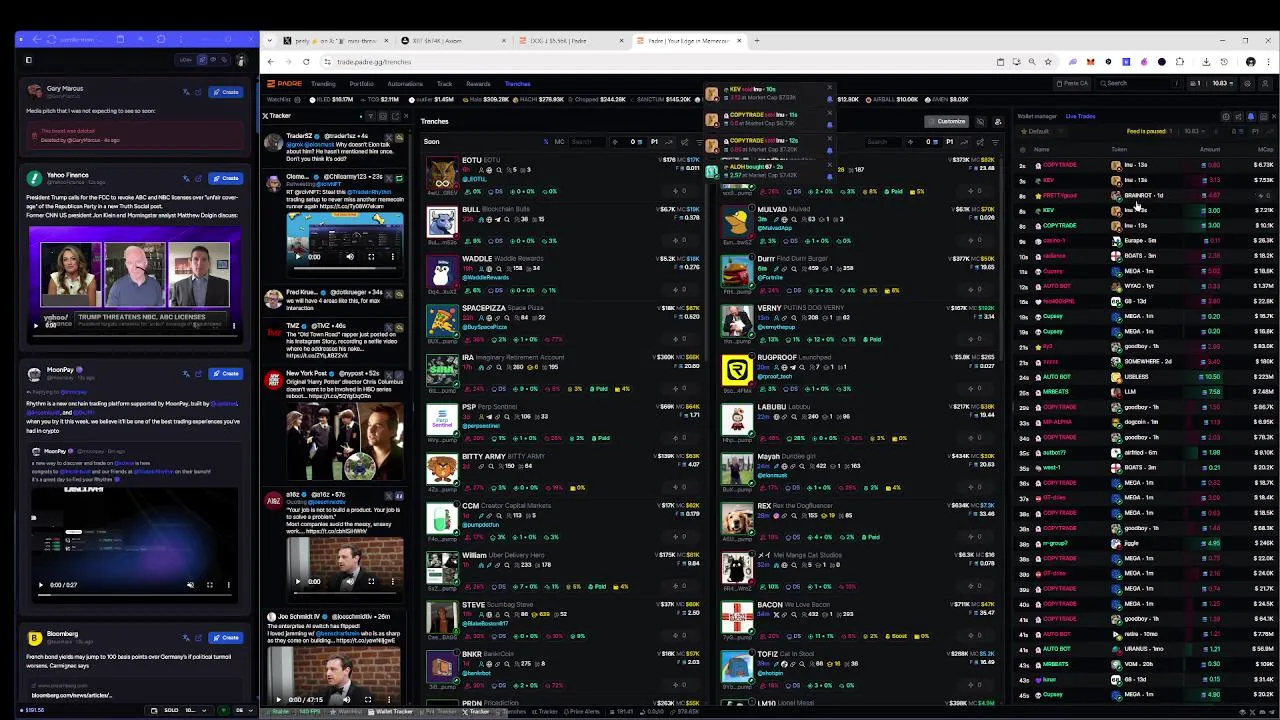Play the Cllioarmy123 tweet video in Tracker
Image resolution: width=1280 pixels, height=720 pixels.
297,257
